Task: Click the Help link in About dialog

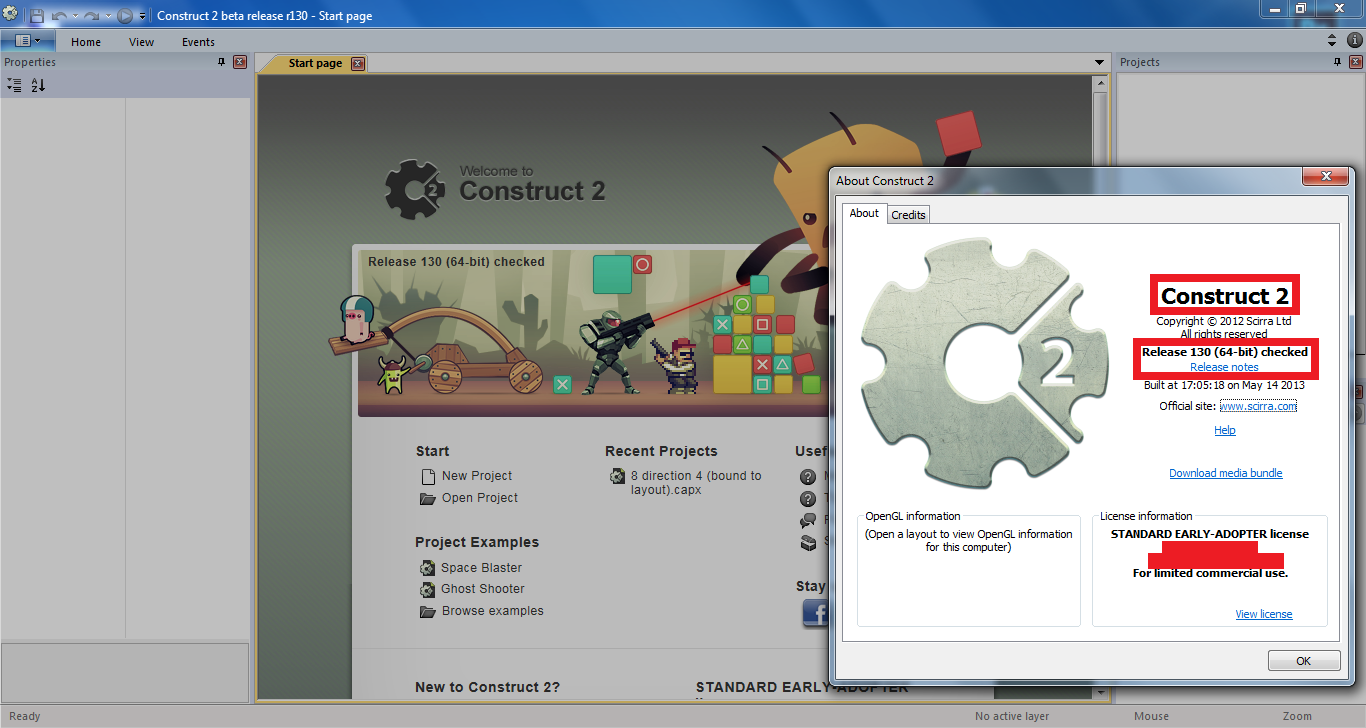Action: pos(1225,430)
